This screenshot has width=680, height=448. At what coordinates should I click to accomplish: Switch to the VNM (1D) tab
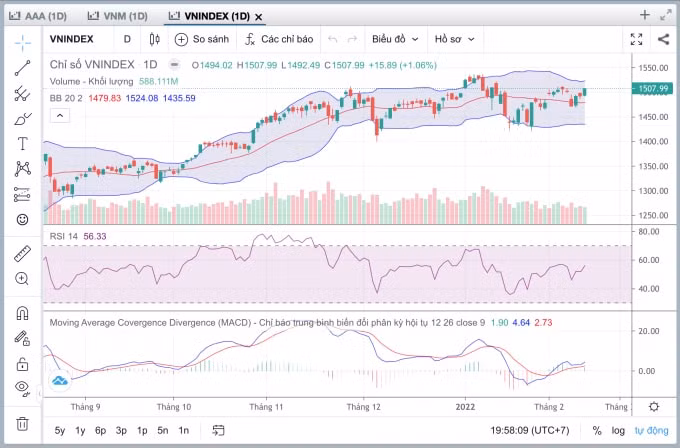(118, 16)
